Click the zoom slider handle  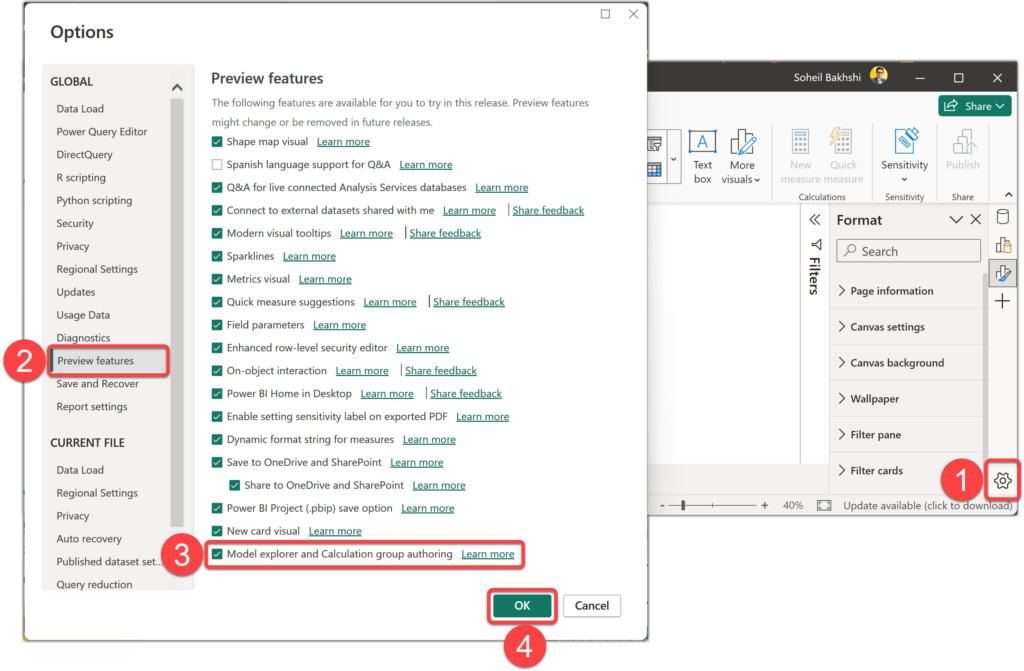(683, 506)
